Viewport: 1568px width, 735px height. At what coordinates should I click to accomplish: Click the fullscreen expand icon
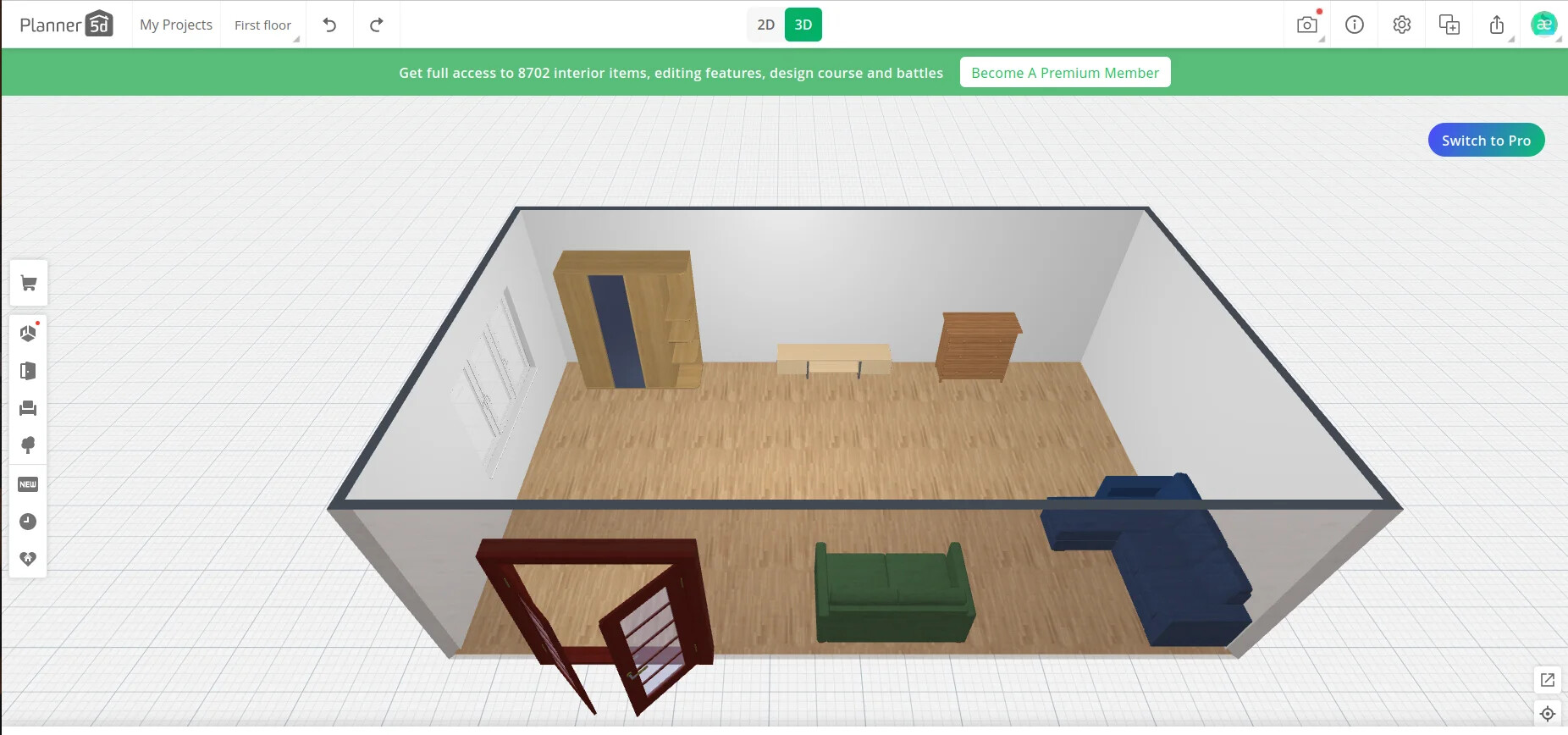pyautogui.click(x=1548, y=680)
